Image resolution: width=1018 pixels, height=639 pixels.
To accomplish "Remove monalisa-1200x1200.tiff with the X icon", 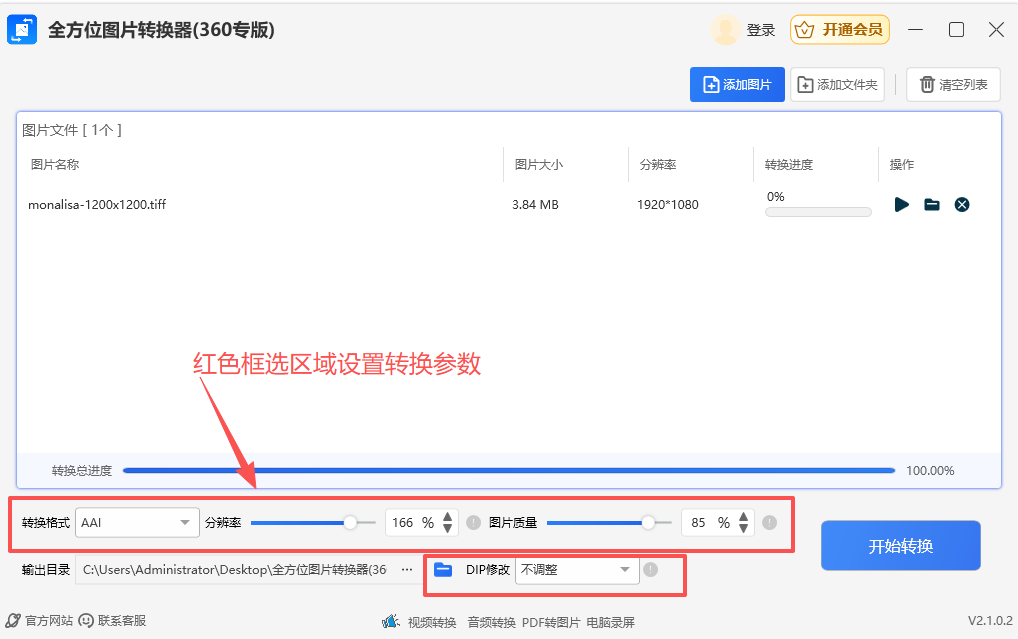I will [x=962, y=204].
